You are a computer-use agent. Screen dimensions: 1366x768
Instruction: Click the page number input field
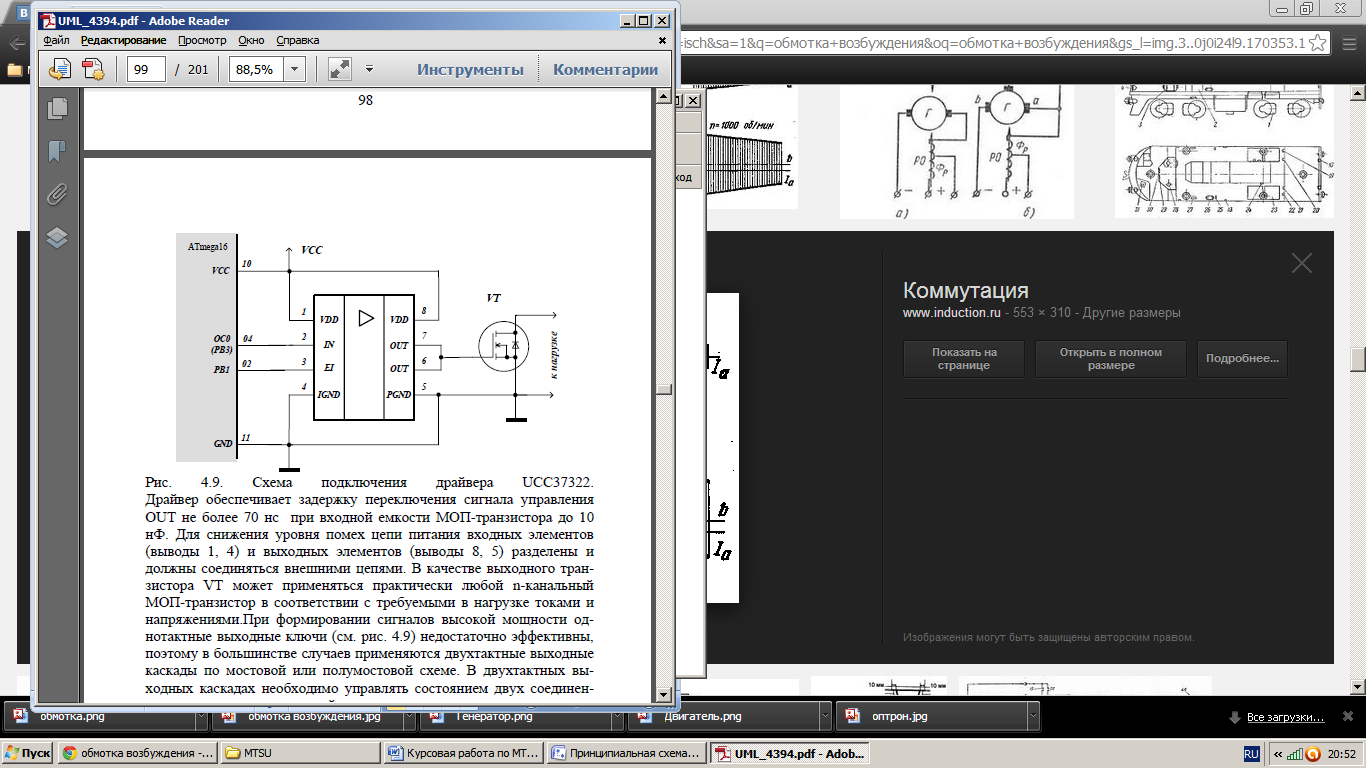(x=147, y=69)
